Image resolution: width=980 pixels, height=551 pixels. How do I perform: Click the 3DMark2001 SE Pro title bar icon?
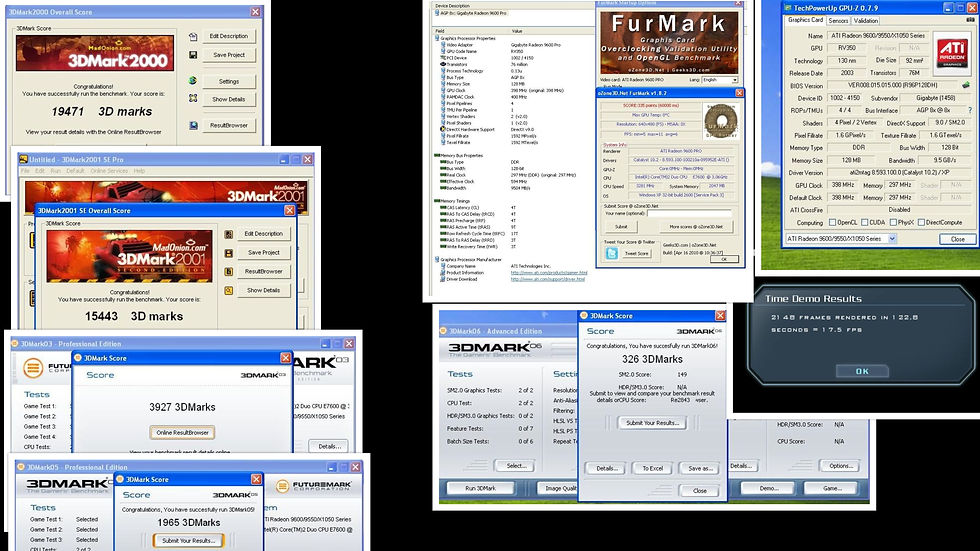(x=23, y=159)
